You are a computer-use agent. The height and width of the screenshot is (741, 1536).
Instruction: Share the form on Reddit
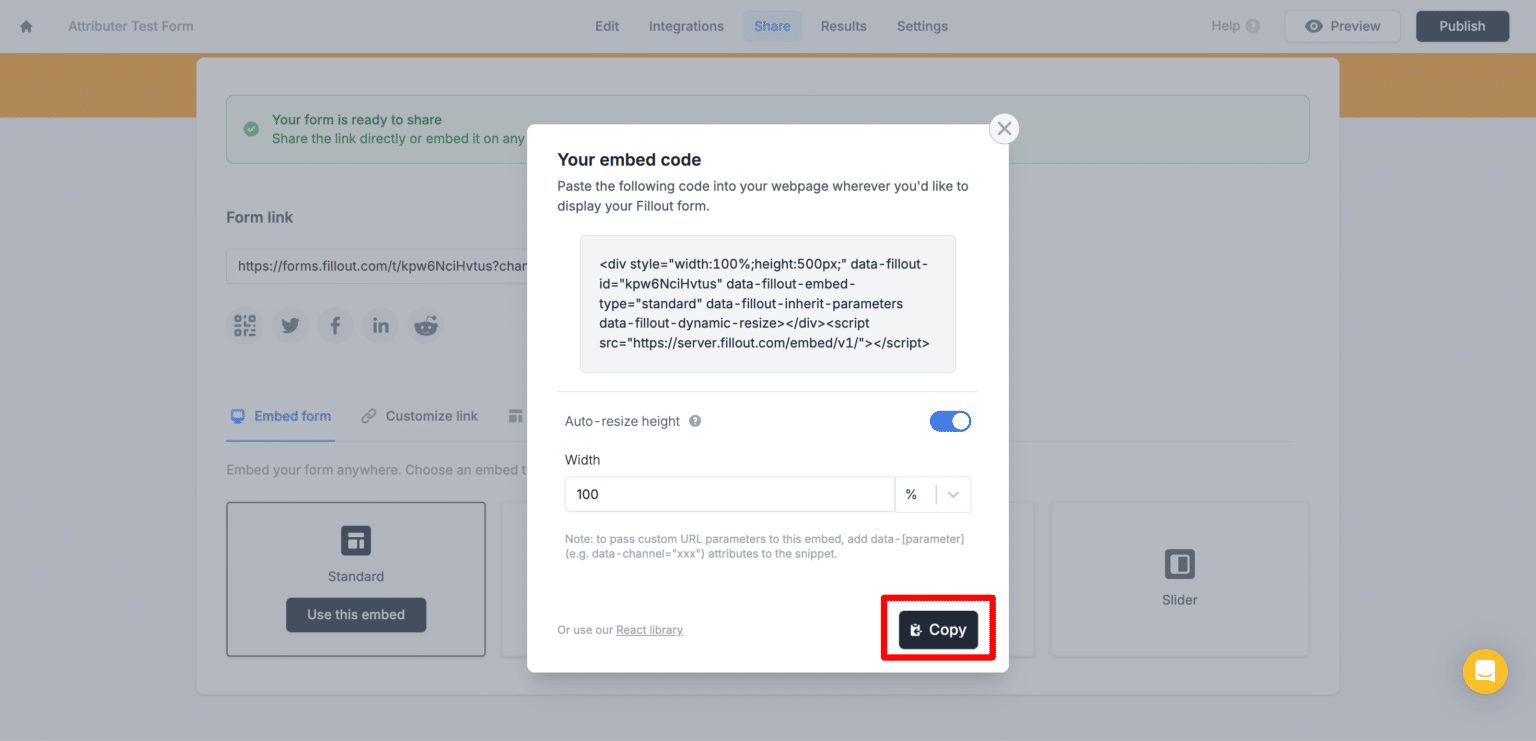tap(425, 325)
